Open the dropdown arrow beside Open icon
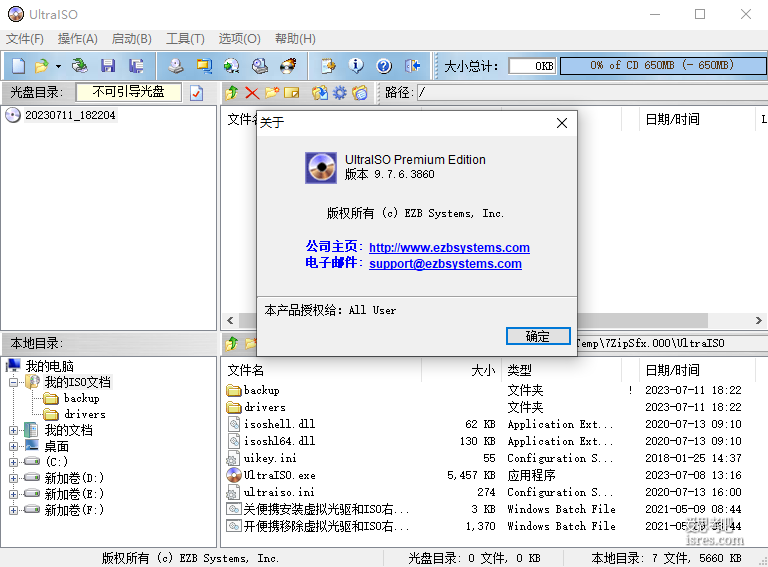Image resolution: width=768 pixels, height=567 pixels. [x=58, y=66]
